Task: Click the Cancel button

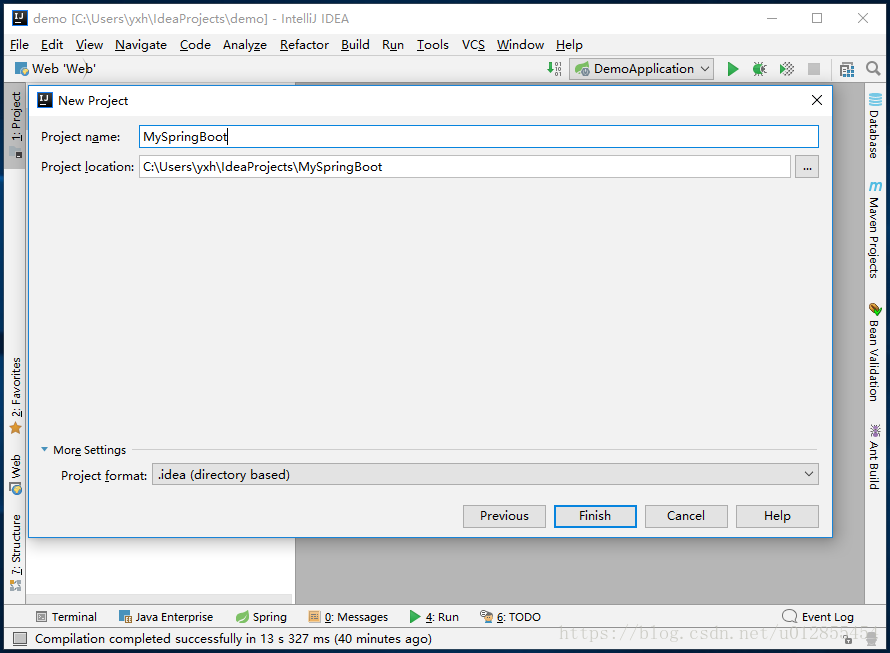Action: click(686, 516)
